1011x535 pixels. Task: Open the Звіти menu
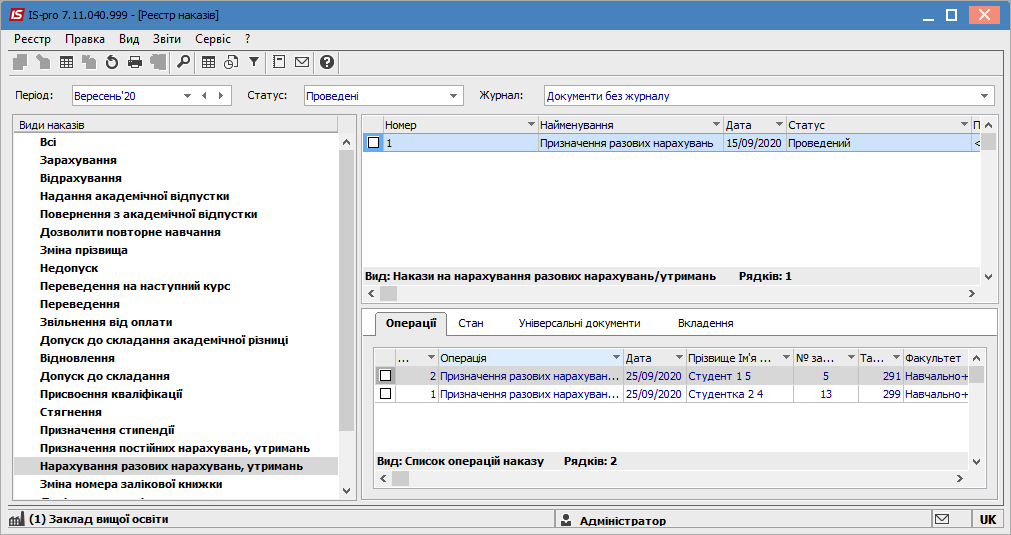[167, 39]
